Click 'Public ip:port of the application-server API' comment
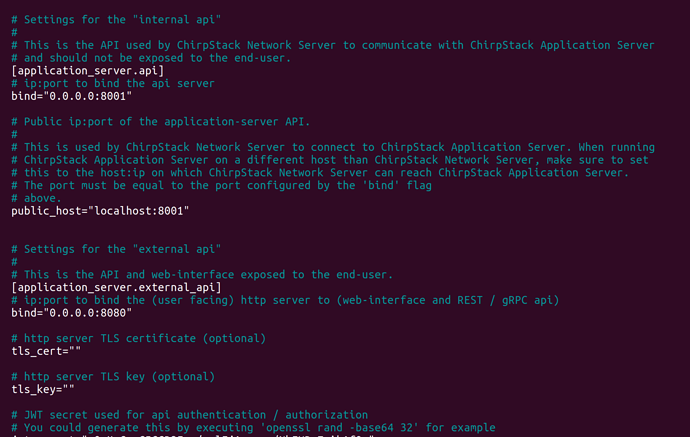The height and width of the screenshot is (437, 690). tap(161, 121)
